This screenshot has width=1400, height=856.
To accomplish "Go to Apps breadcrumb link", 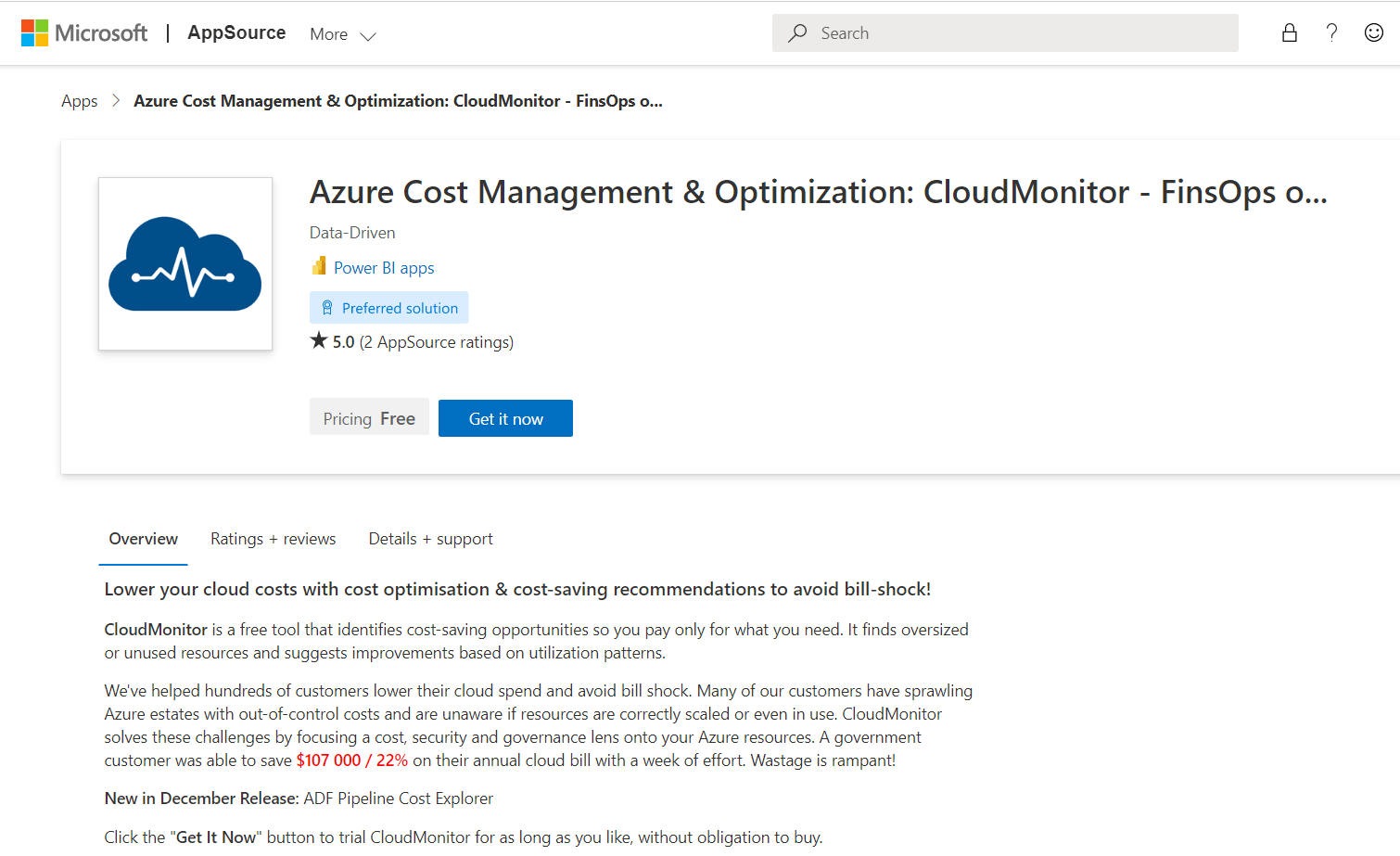I will (80, 101).
